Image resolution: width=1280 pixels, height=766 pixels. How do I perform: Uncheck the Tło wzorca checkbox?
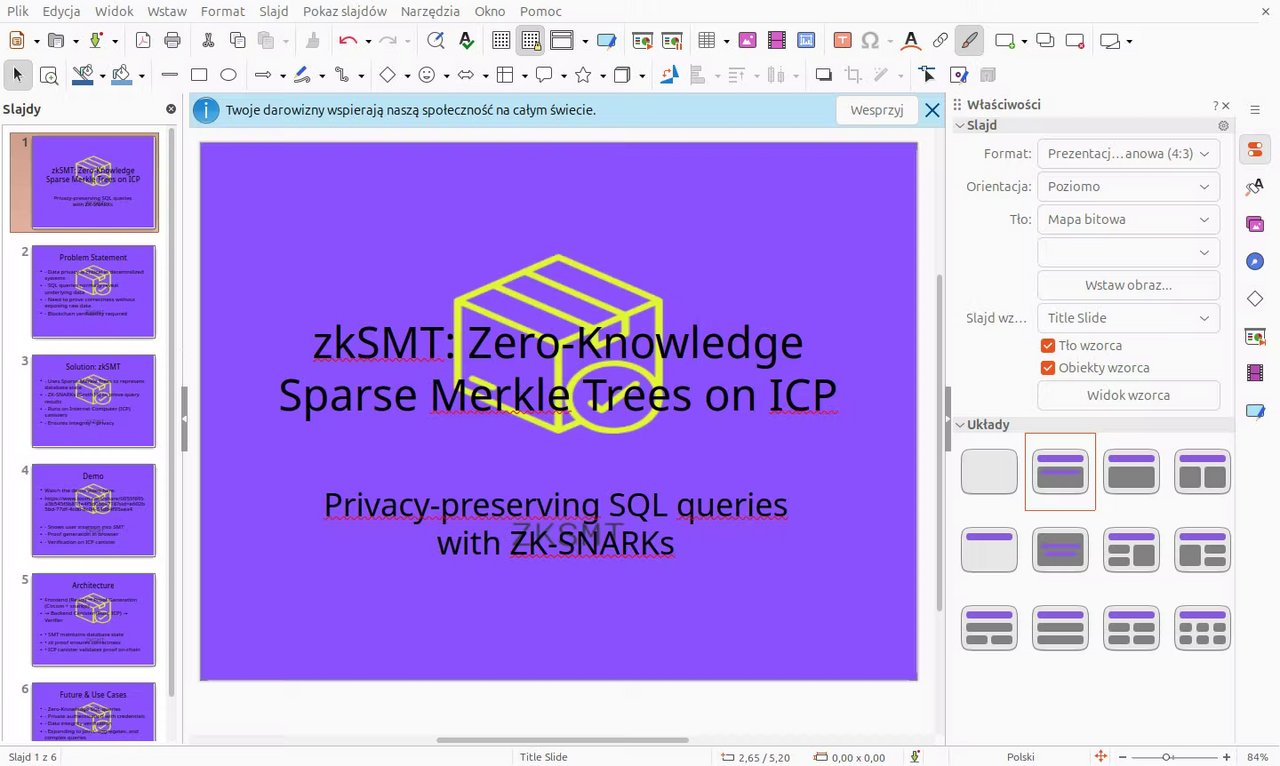(x=1048, y=346)
